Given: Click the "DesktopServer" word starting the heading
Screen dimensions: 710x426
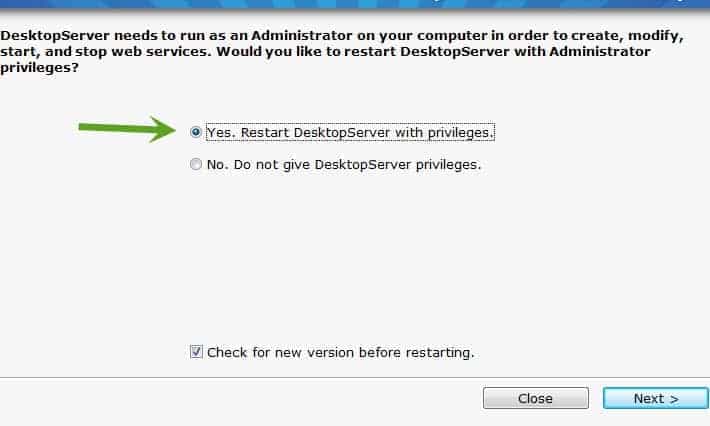Looking at the screenshot, I should [x=55, y=35].
